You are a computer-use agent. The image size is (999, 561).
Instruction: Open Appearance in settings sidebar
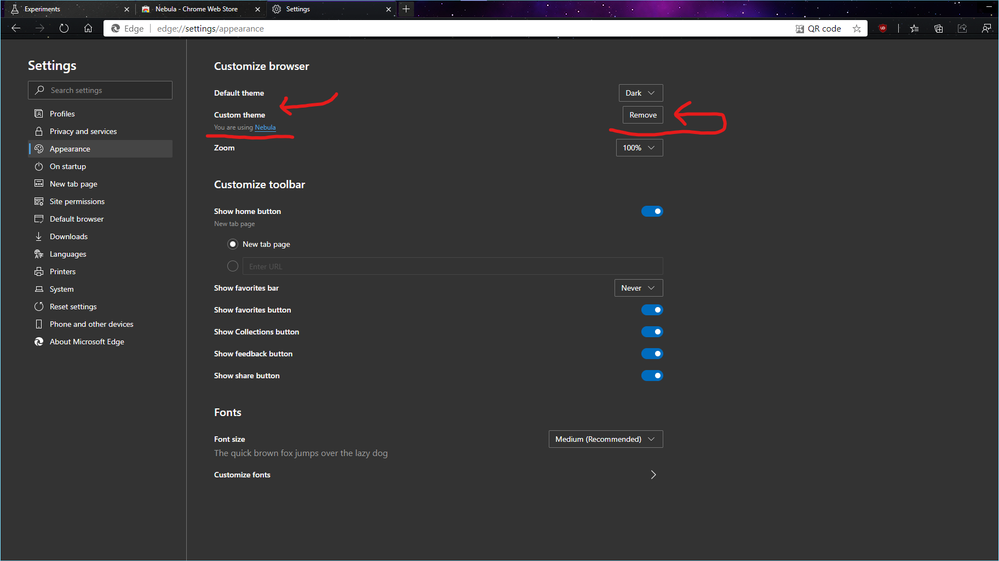(x=101, y=148)
